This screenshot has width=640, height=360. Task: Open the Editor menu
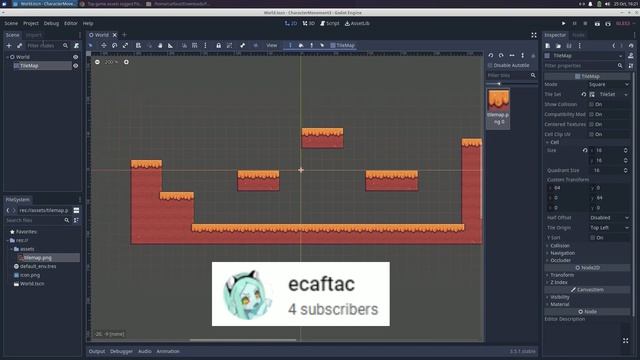point(71,24)
